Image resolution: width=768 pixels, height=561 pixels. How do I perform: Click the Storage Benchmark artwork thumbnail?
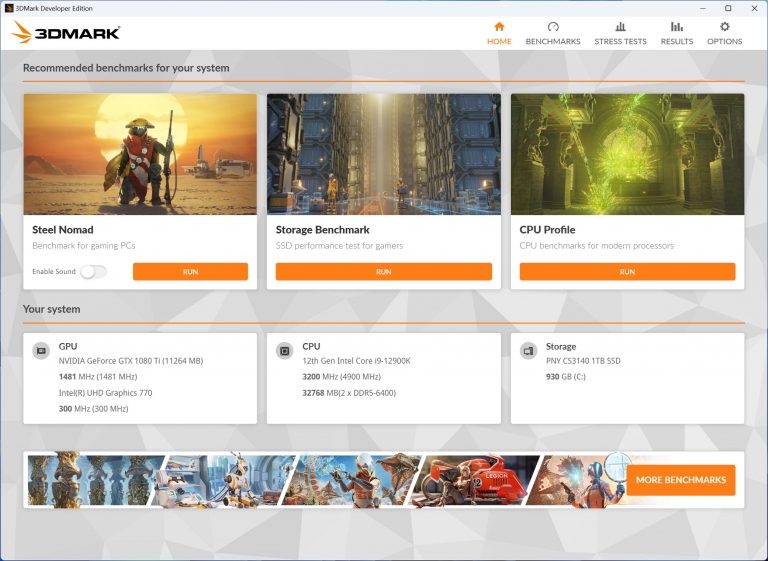coord(384,154)
